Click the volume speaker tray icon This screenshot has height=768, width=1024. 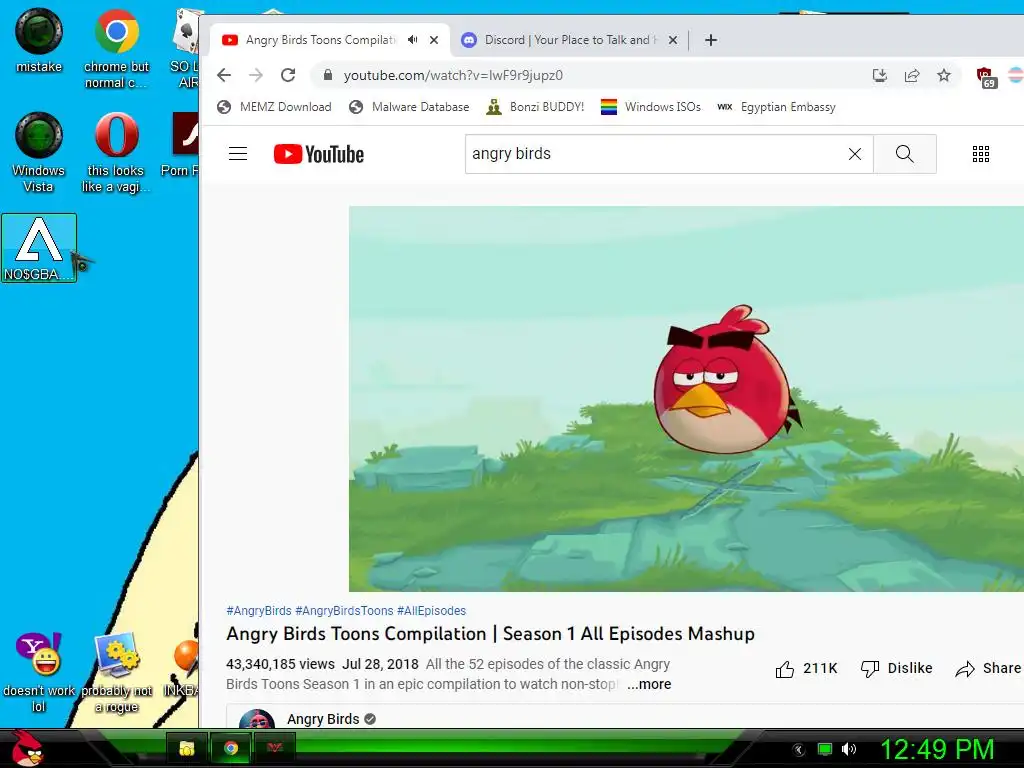(849, 749)
